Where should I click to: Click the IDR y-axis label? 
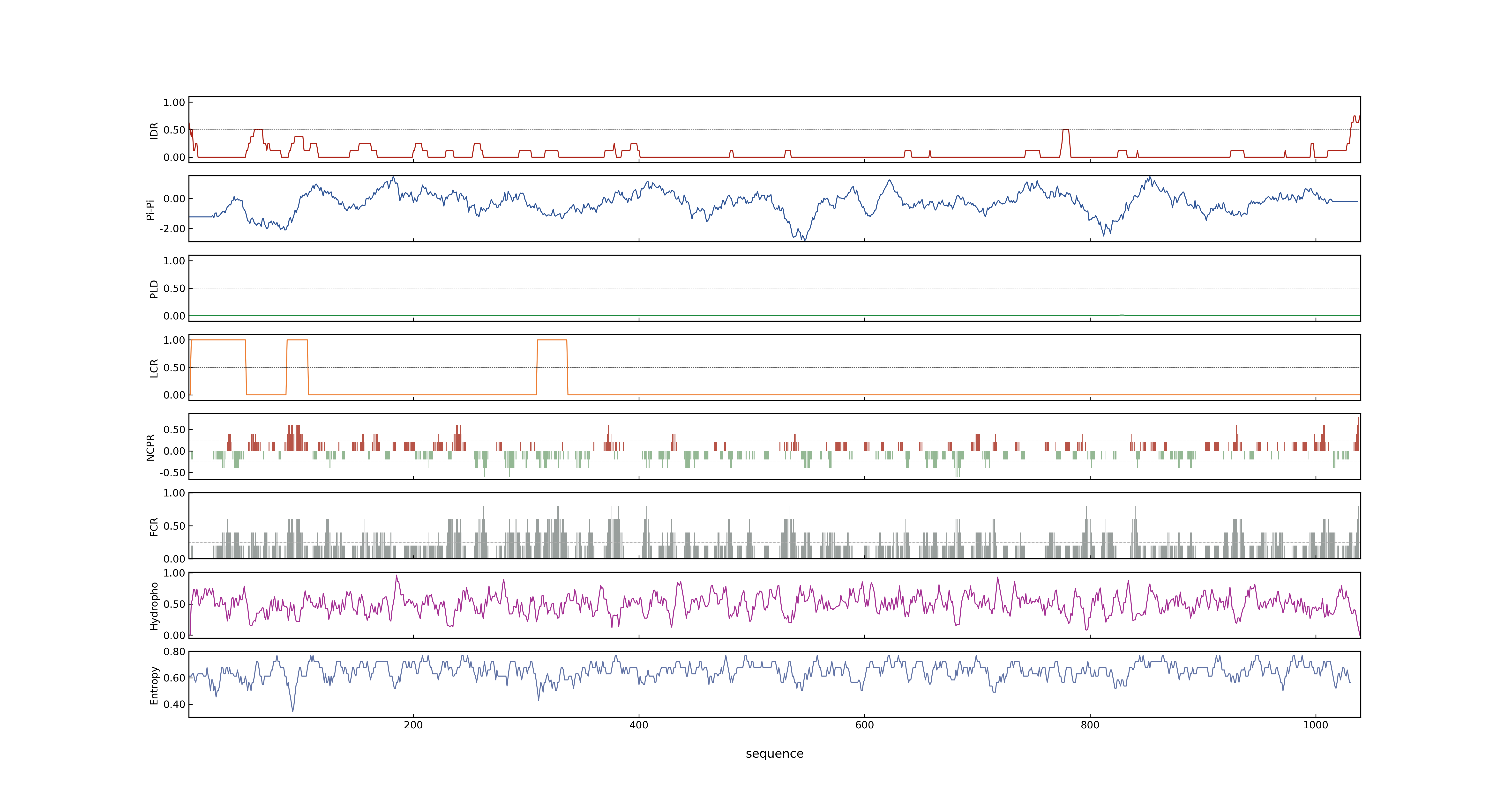click(x=154, y=130)
